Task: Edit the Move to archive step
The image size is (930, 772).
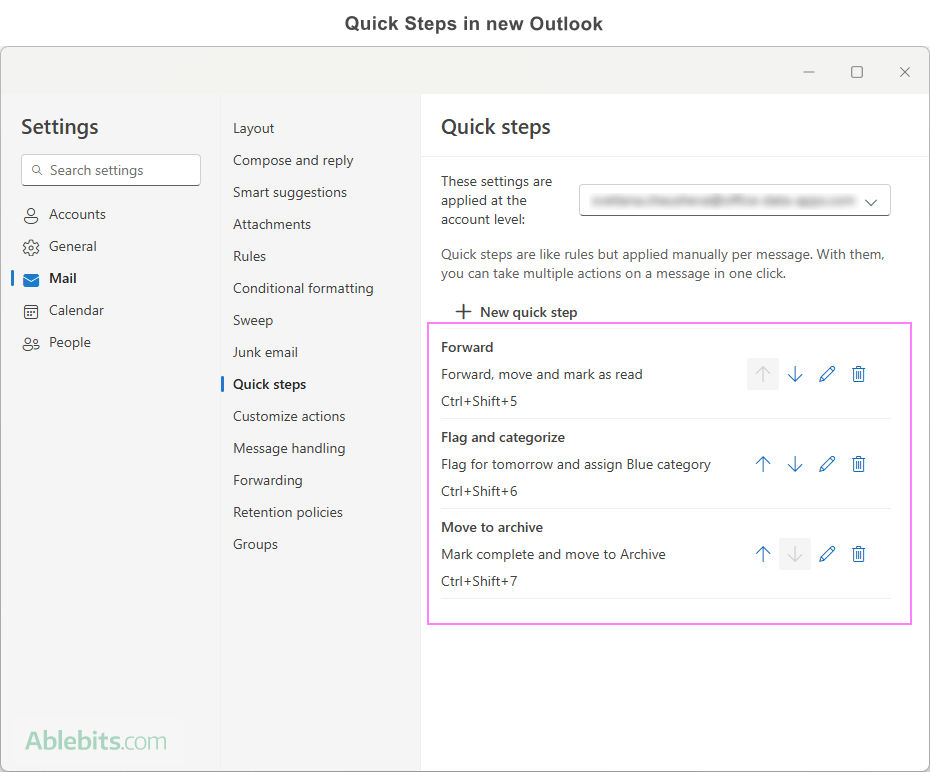Action: (x=827, y=554)
